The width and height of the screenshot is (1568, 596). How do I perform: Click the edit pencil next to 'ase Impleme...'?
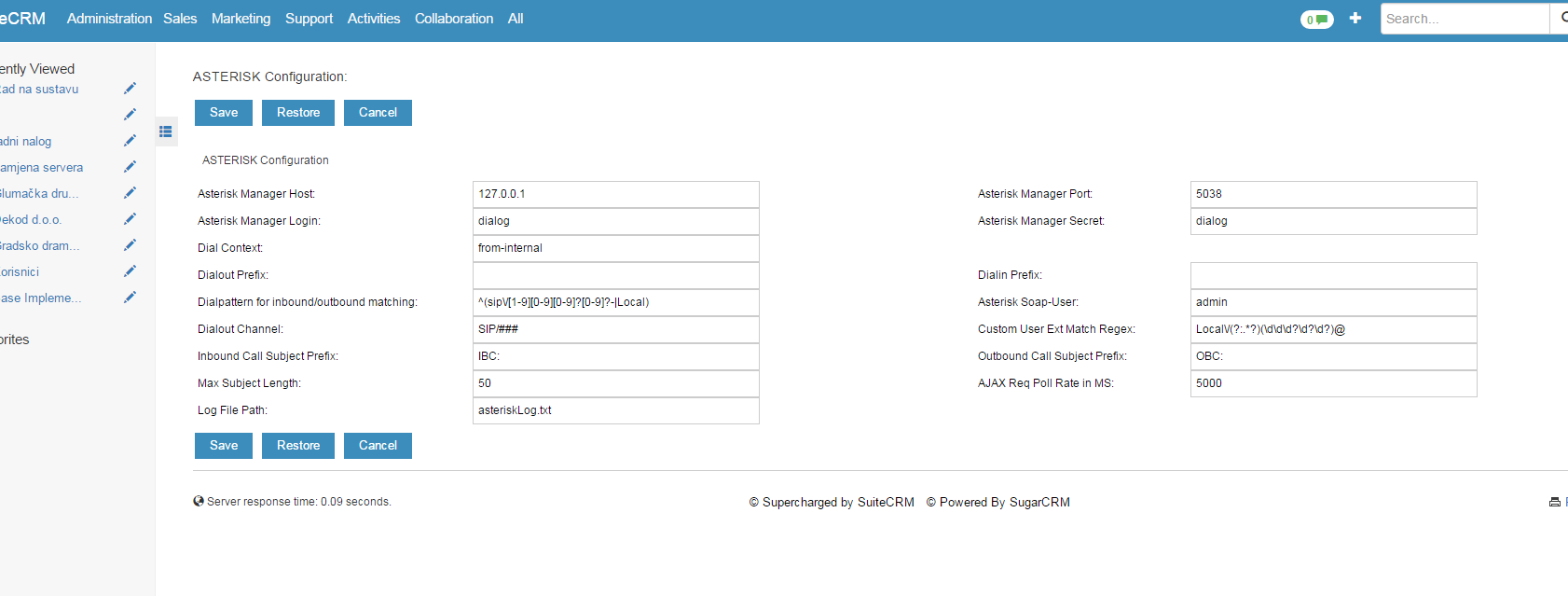pyautogui.click(x=130, y=298)
